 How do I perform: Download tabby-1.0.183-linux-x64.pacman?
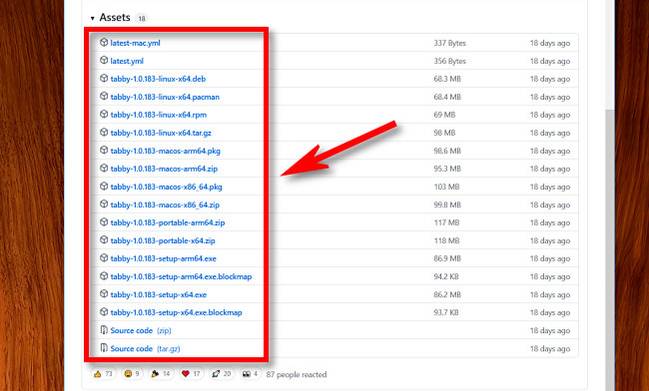(x=165, y=97)
